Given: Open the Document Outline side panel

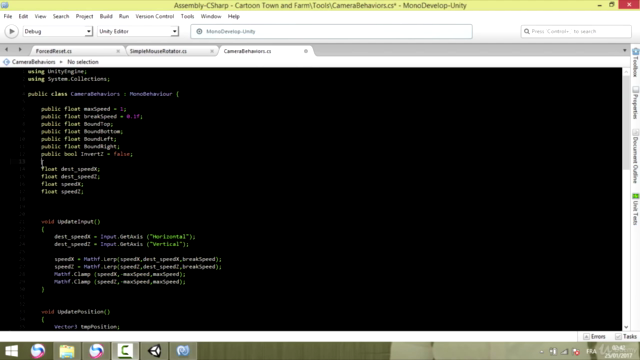Looking at the screenshot, I should (636, 156).
